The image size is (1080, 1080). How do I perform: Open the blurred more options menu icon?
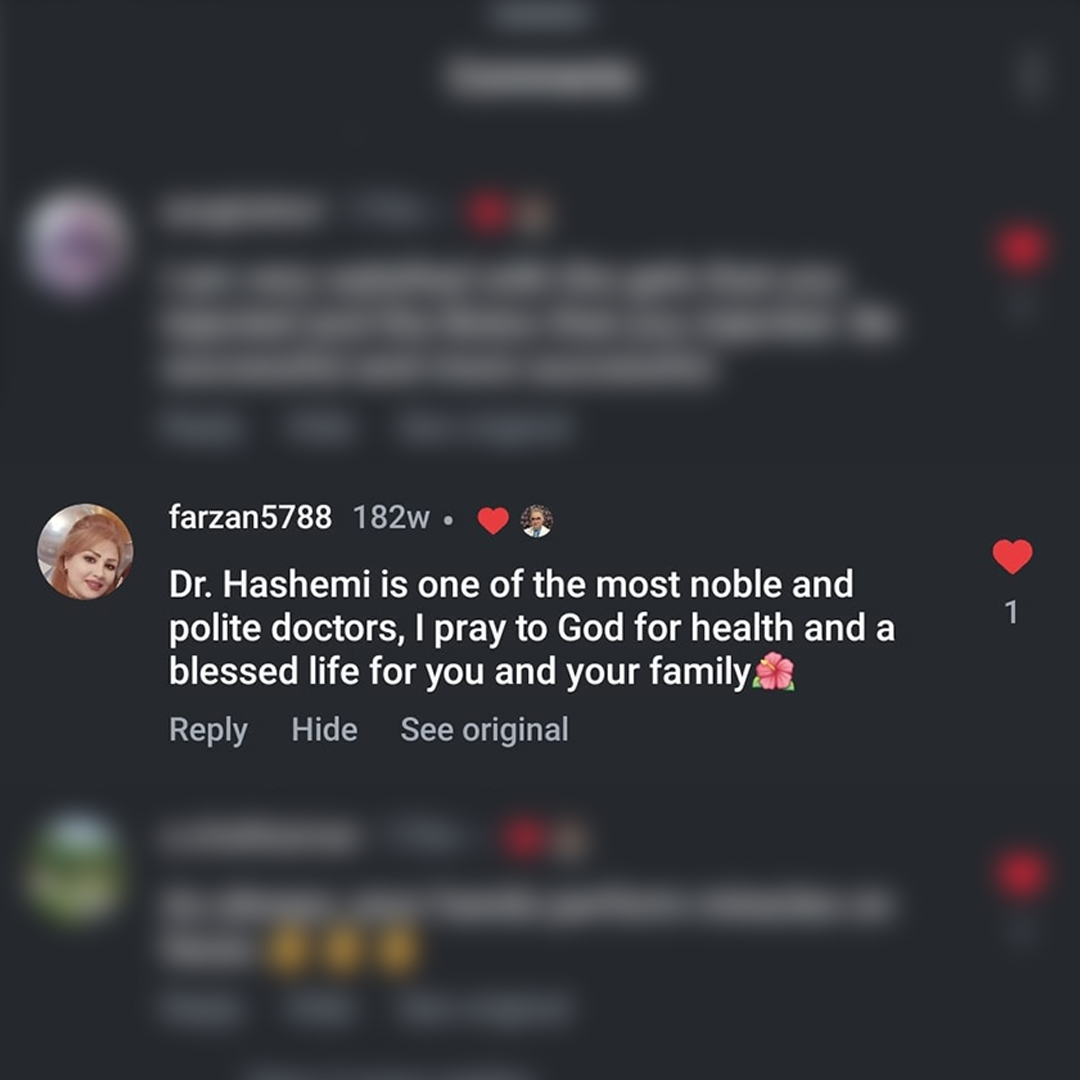point(1034,74)
